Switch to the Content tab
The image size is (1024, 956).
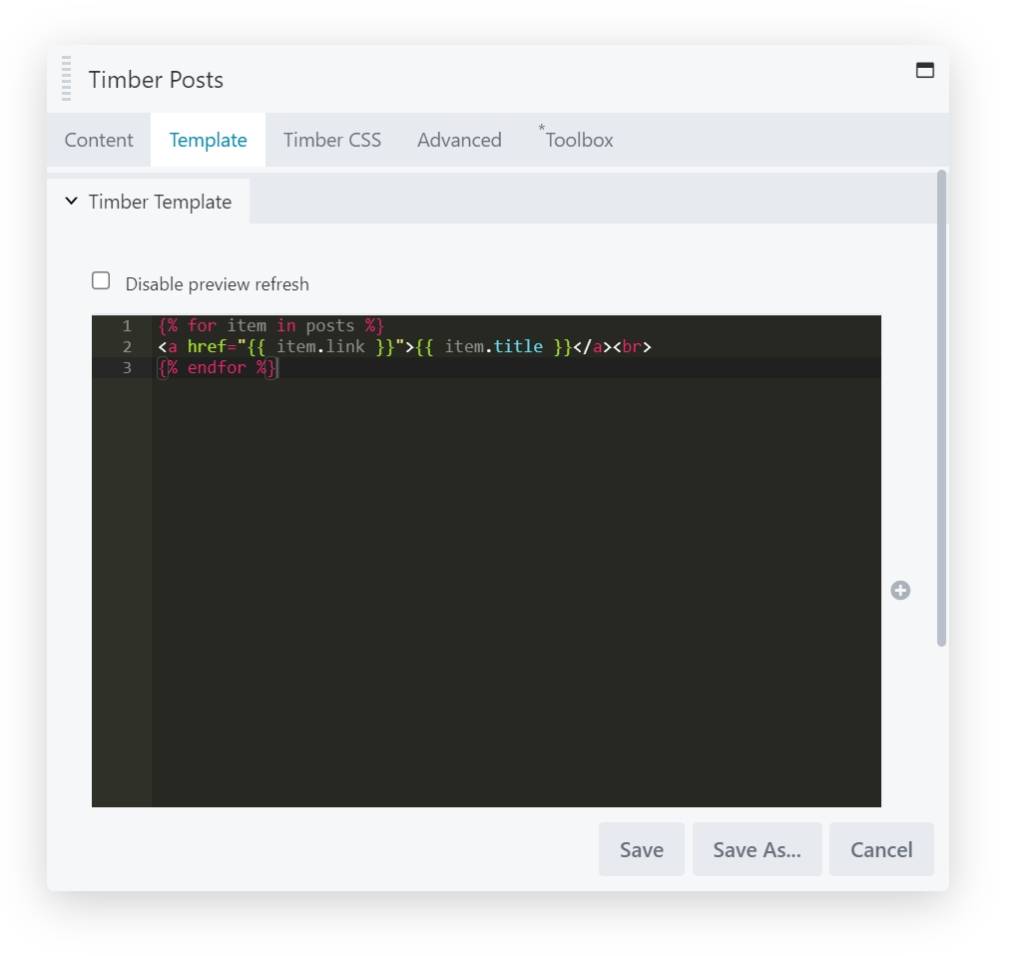click(x=99, y=140)
